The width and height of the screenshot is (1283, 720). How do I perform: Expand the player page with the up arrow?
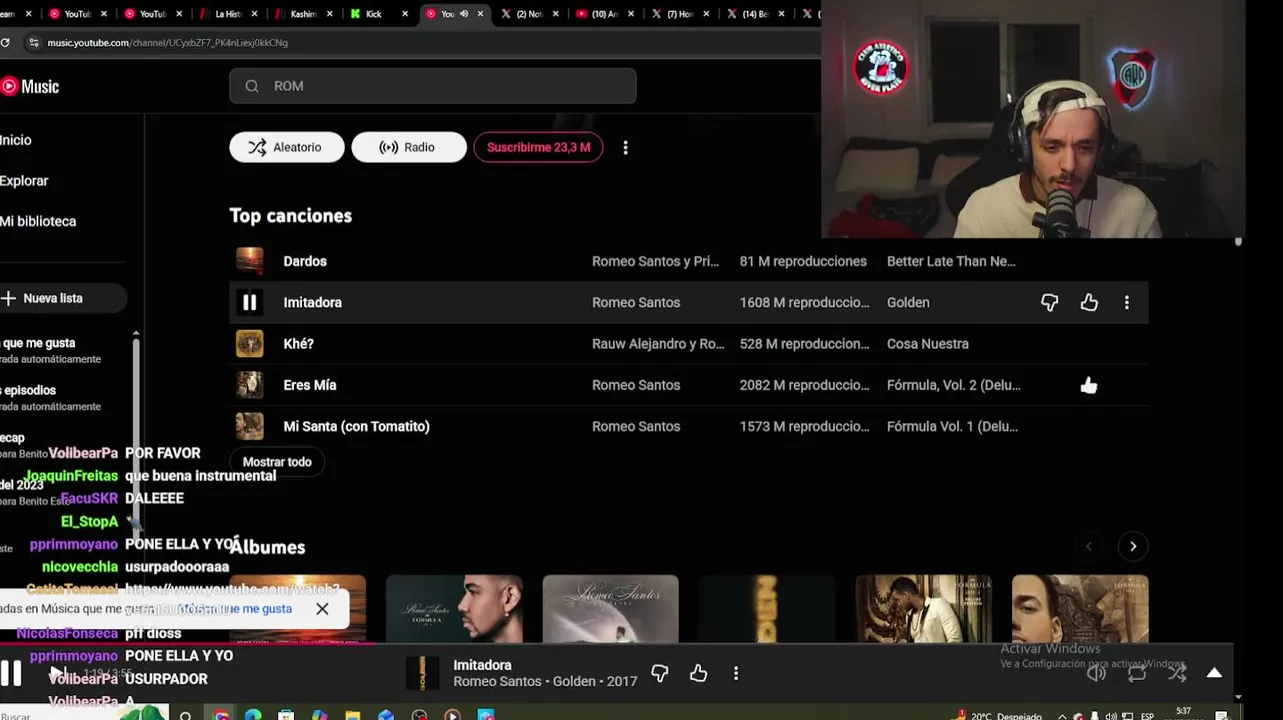coord(1214,673)
